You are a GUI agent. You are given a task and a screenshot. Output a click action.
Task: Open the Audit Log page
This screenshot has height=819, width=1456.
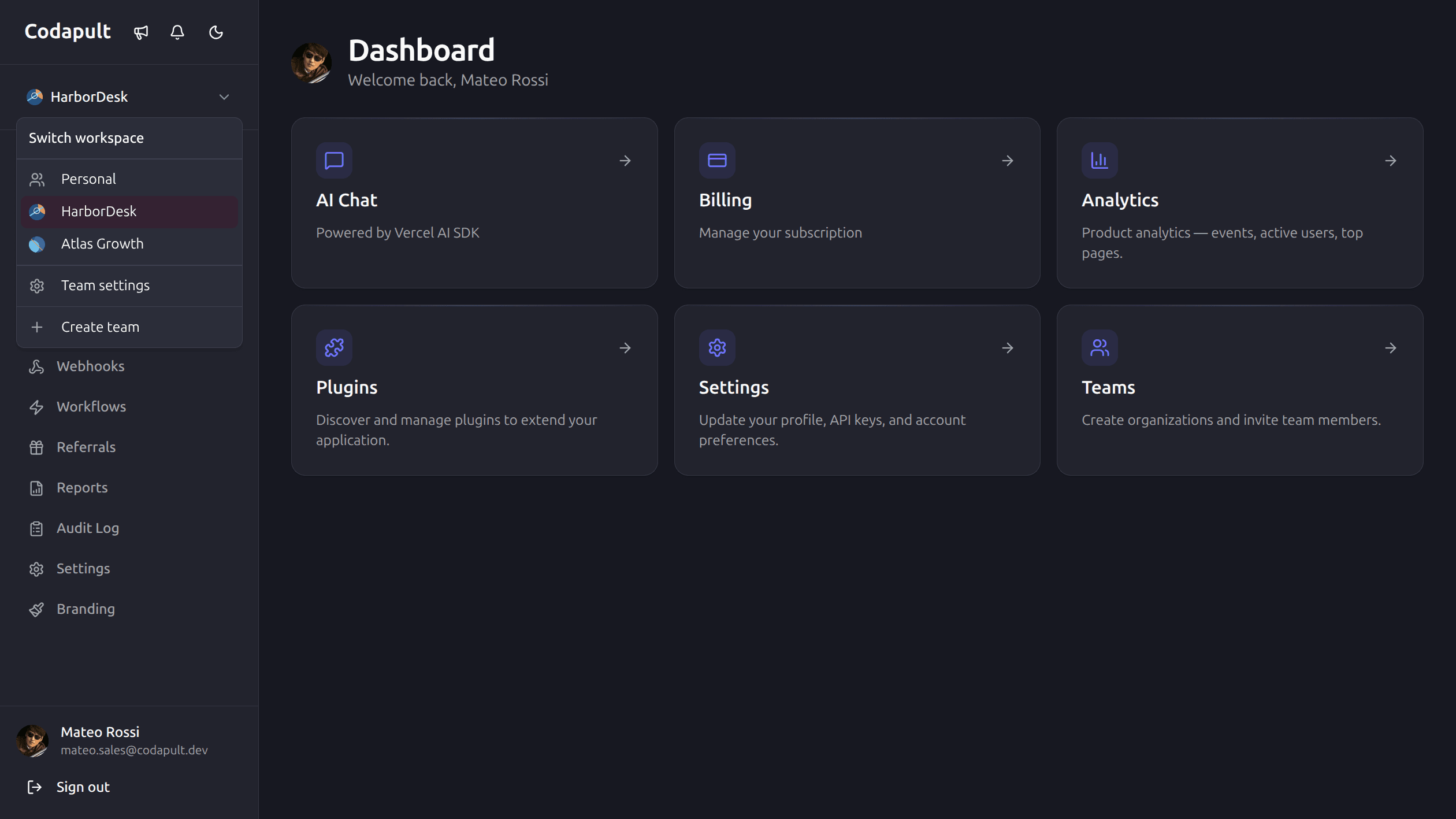(x=129, y=528)
